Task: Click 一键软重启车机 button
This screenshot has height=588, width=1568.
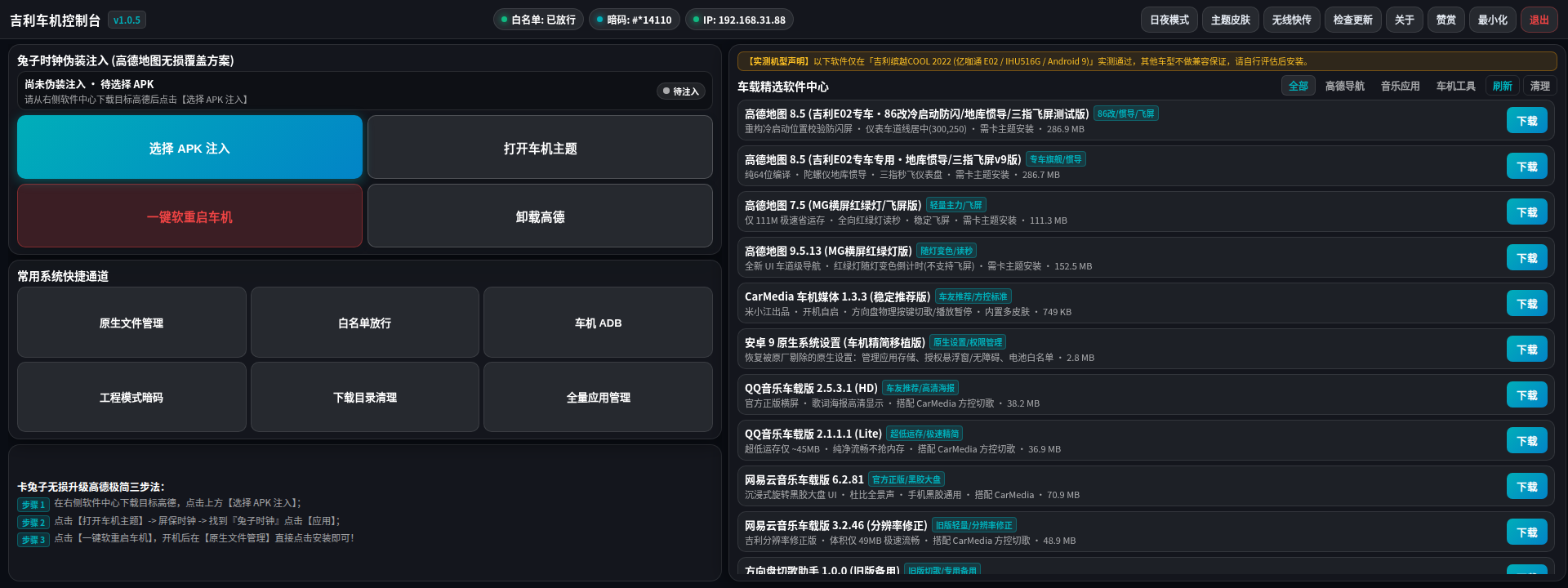Action: click(189, 216)
